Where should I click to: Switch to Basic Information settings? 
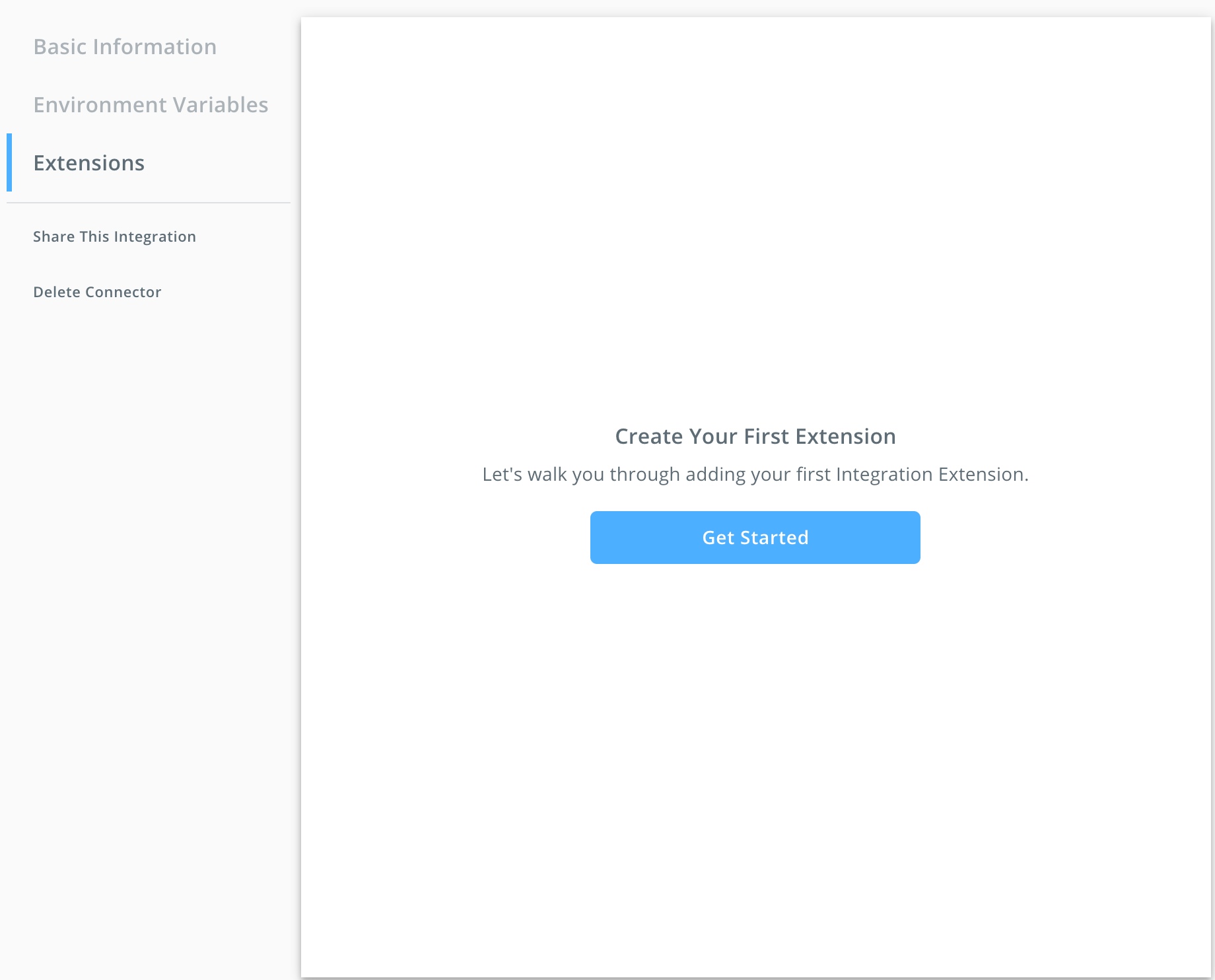click(125, 46)
